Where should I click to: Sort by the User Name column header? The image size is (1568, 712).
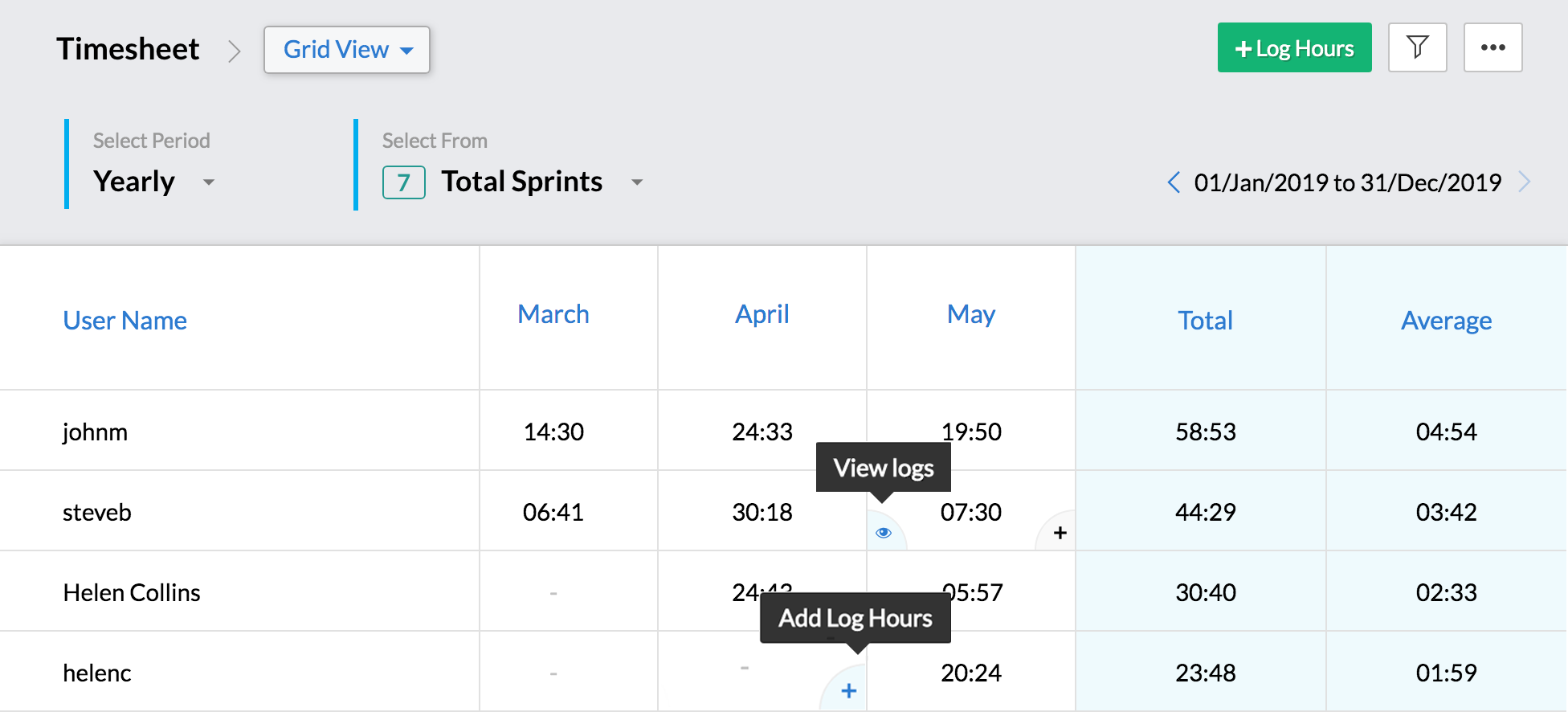[x=125, y=321]
